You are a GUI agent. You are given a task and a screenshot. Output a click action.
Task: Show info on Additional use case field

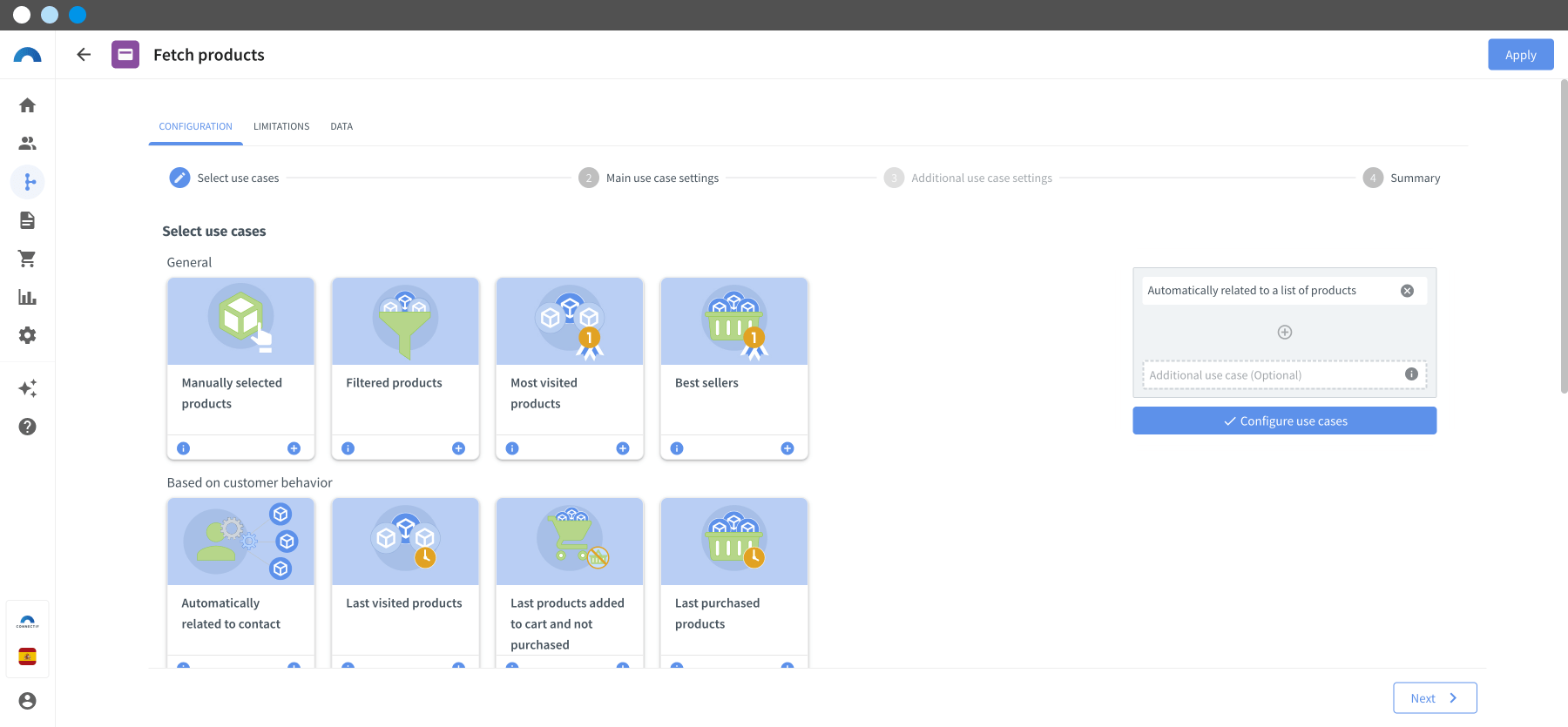click(x=1411, y=374)
